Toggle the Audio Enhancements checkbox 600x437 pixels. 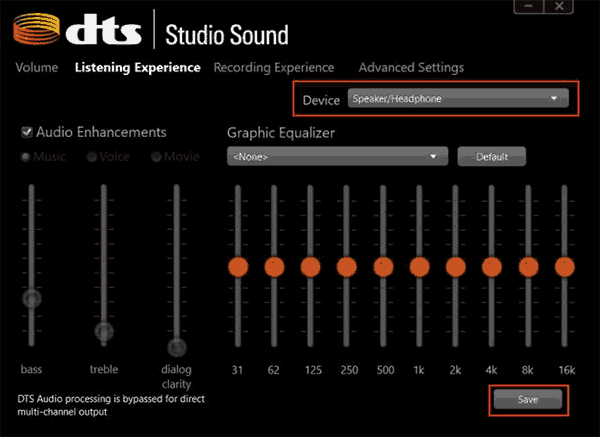pos(27,132)
